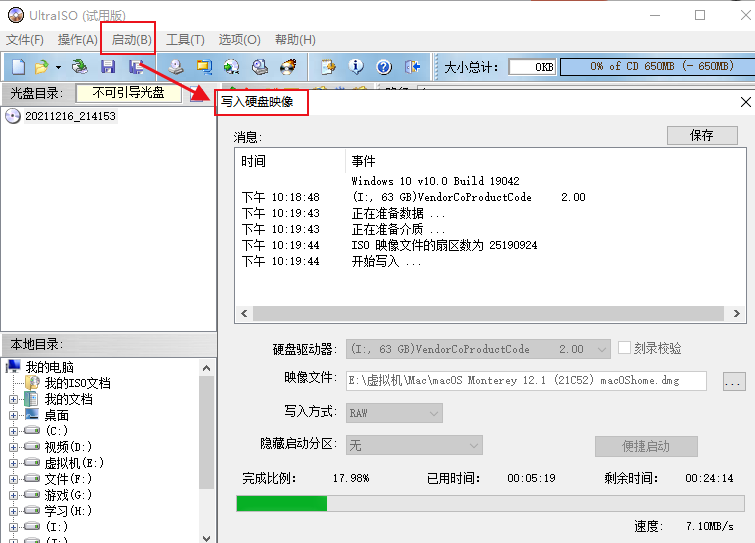Click the Save floppy disk icon
Viewport: 755px width, 543px height.
click(108, 66)
